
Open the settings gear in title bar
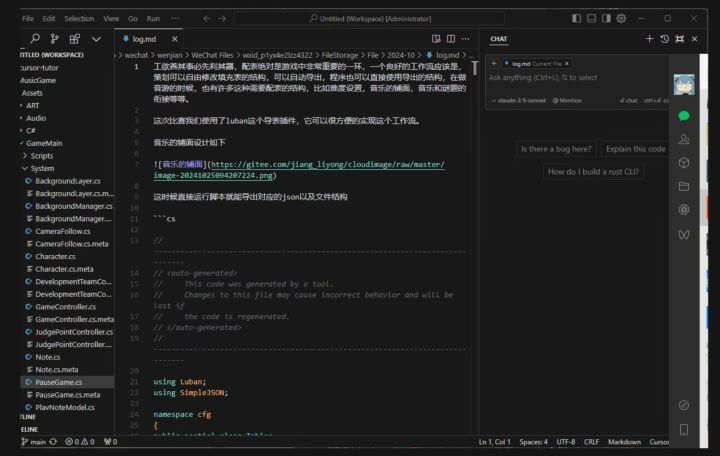coord(621,18)
